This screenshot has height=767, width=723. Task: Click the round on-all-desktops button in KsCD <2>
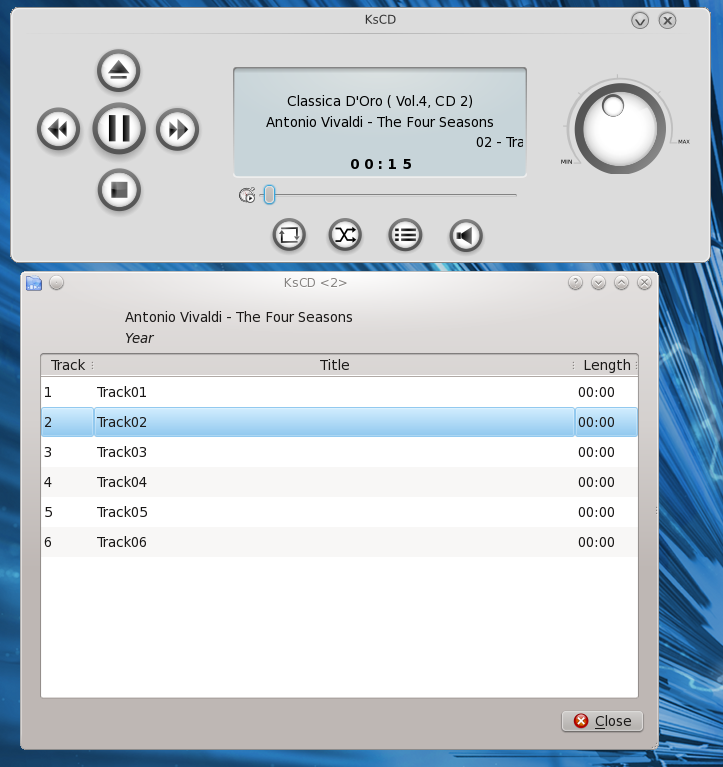[x=57, y=283]
